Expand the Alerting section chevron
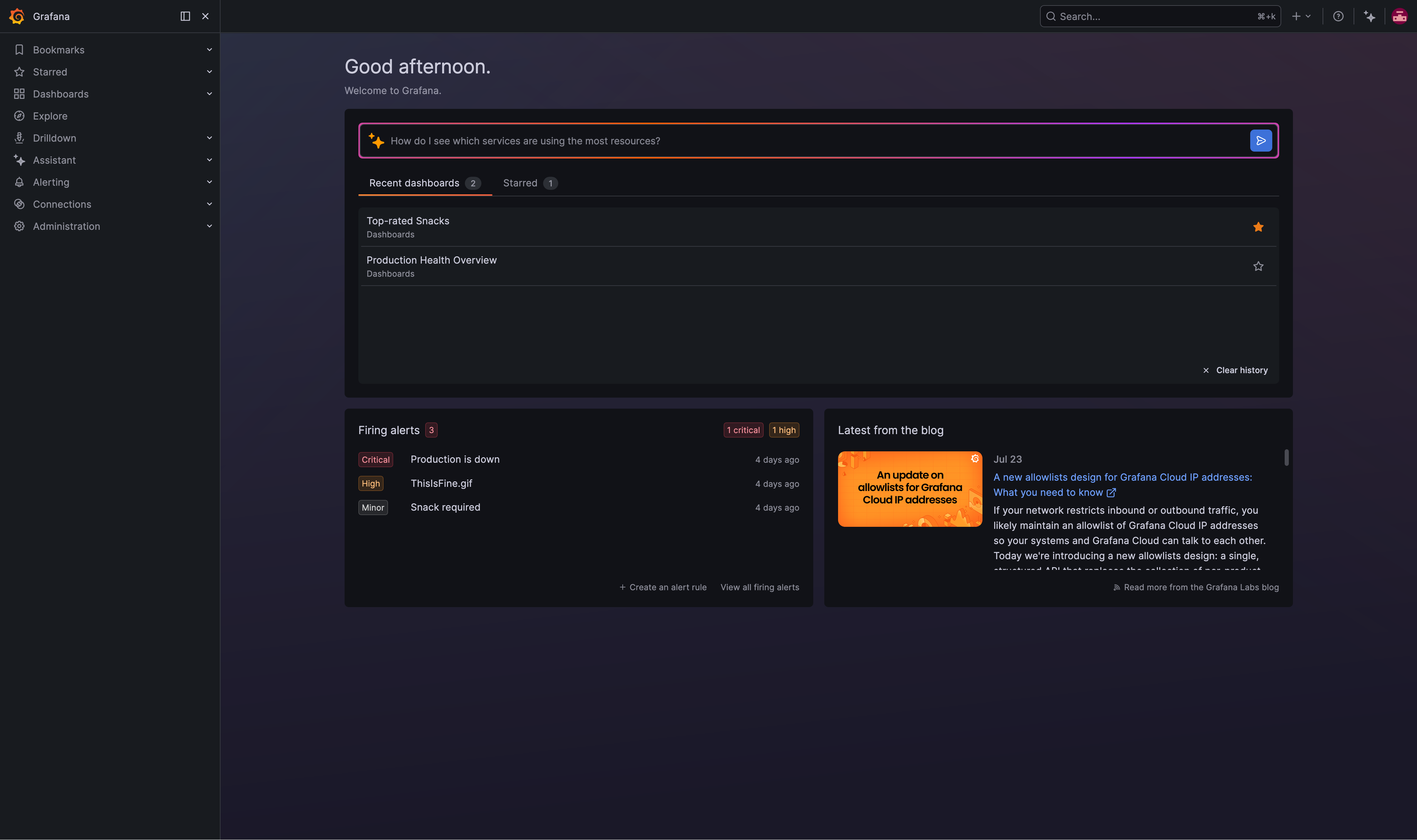1417x840 pixels. coord(210,182)
